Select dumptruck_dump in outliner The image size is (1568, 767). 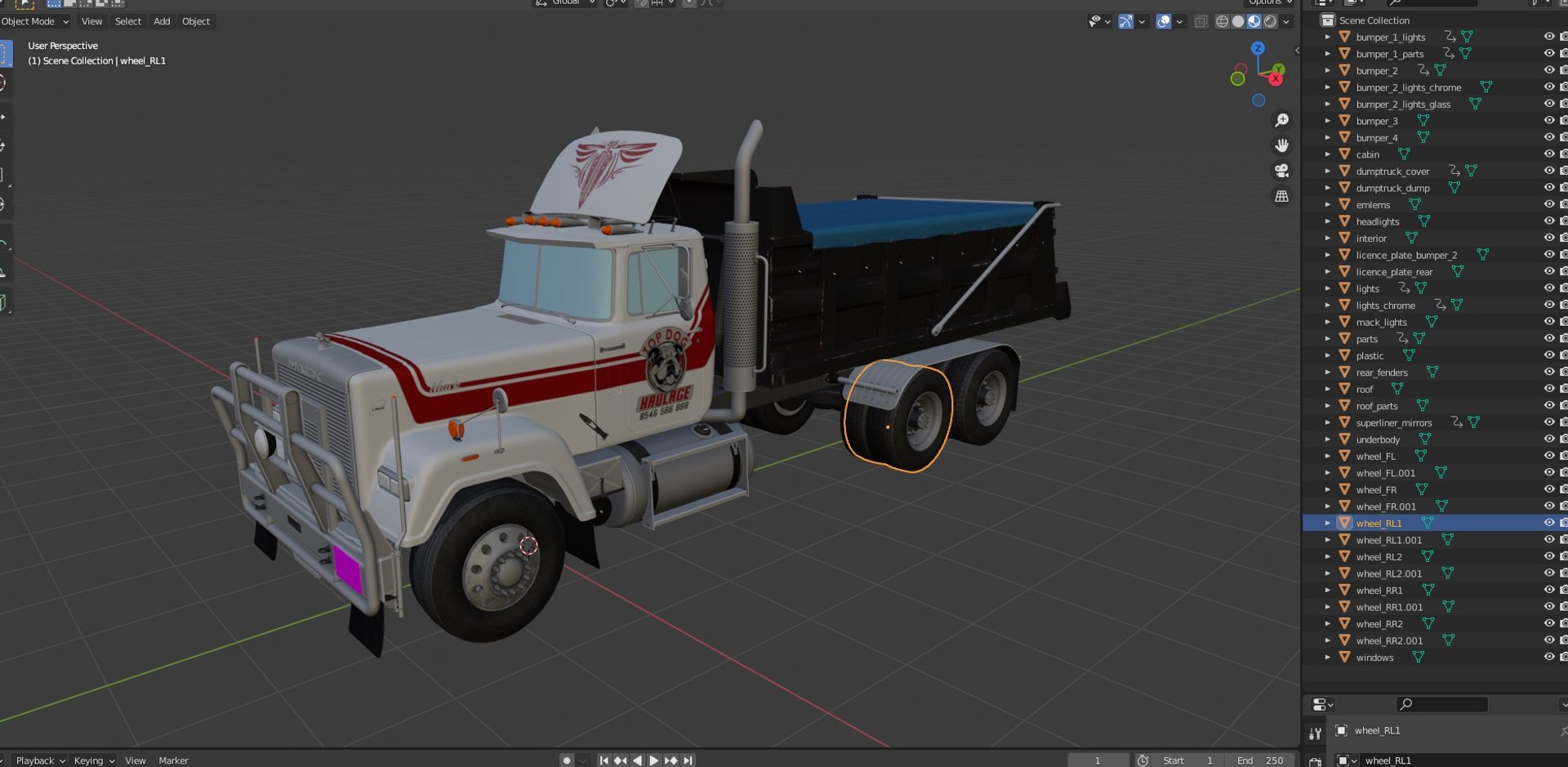pos(1392,188)
